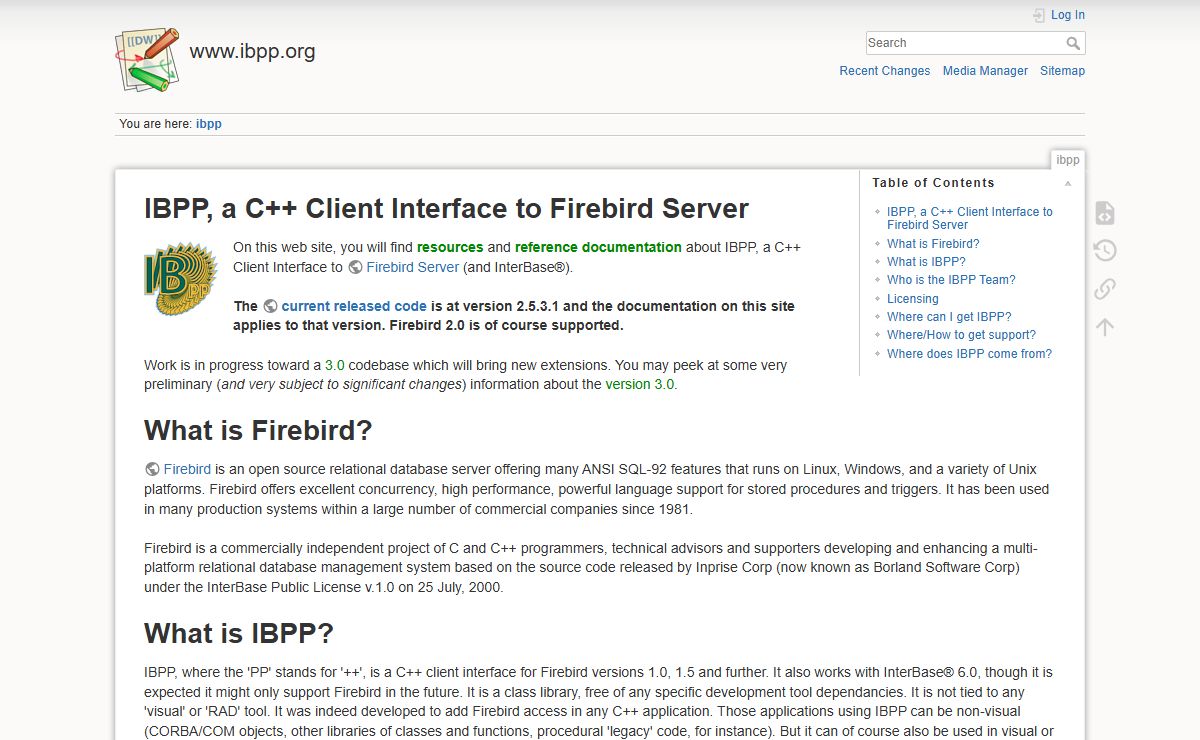Open Old revisions clock icon

click(x=1104, y=251)
